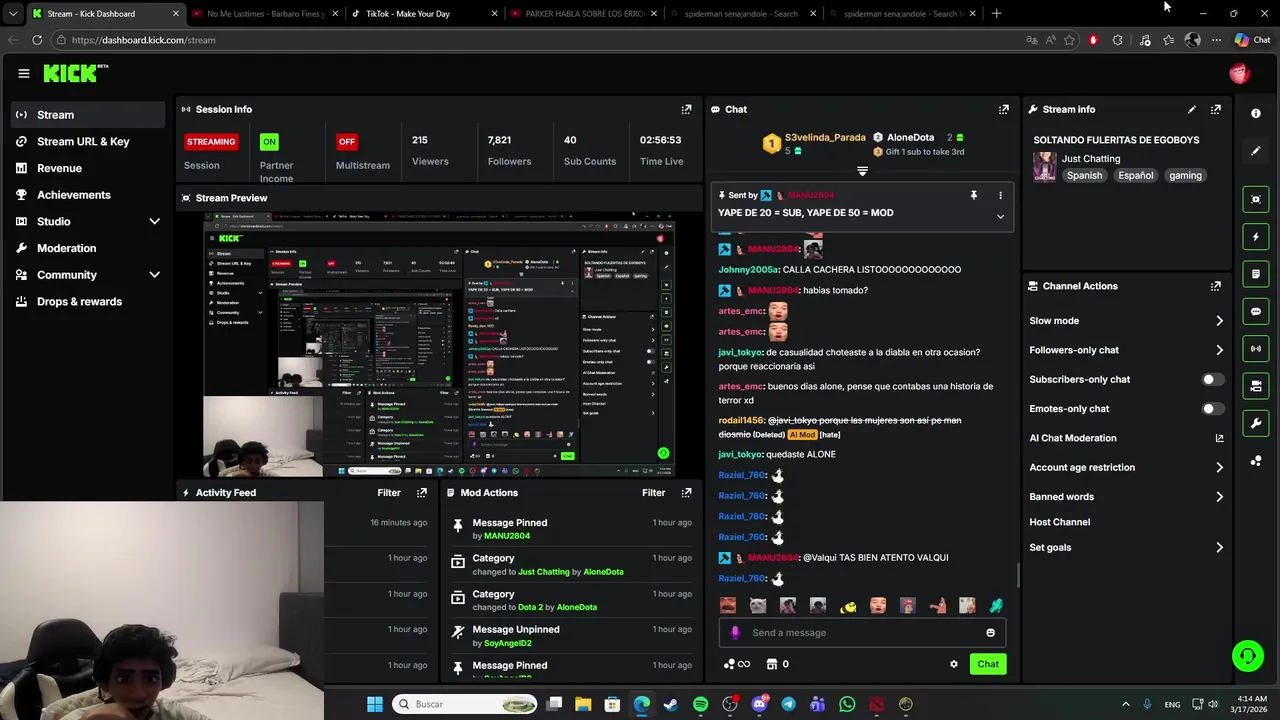Click the Windows Start button
The image size is (1280, 720).
374,704
